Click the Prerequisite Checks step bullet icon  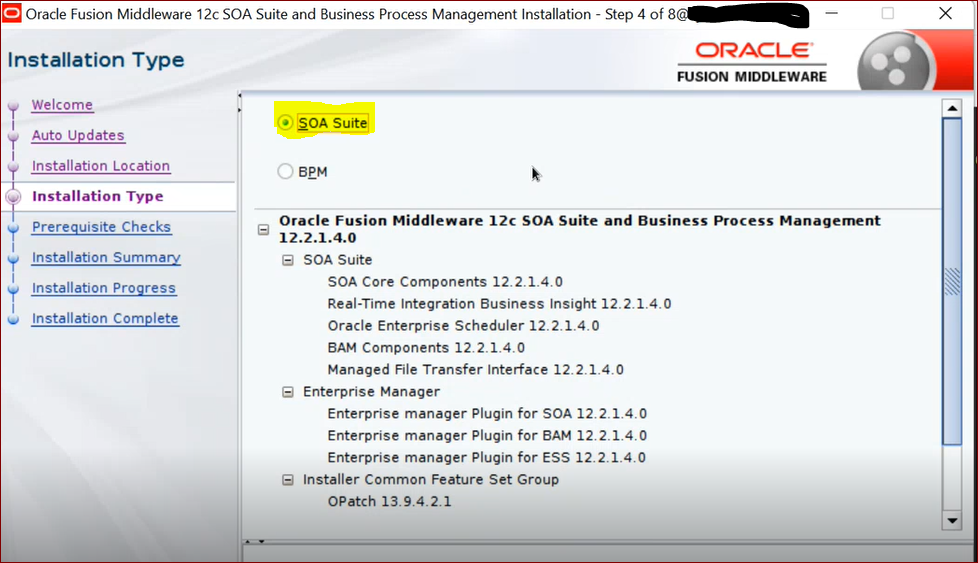tap(13, 228)
